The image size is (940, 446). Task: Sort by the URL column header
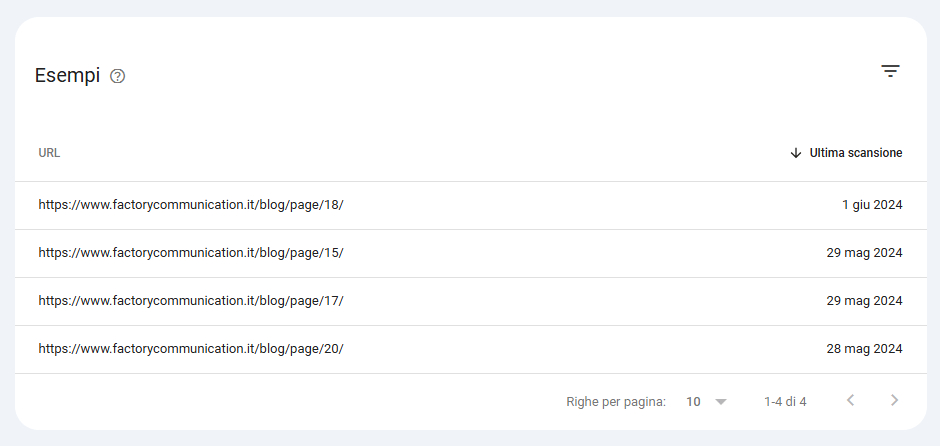tap(49, 153)
